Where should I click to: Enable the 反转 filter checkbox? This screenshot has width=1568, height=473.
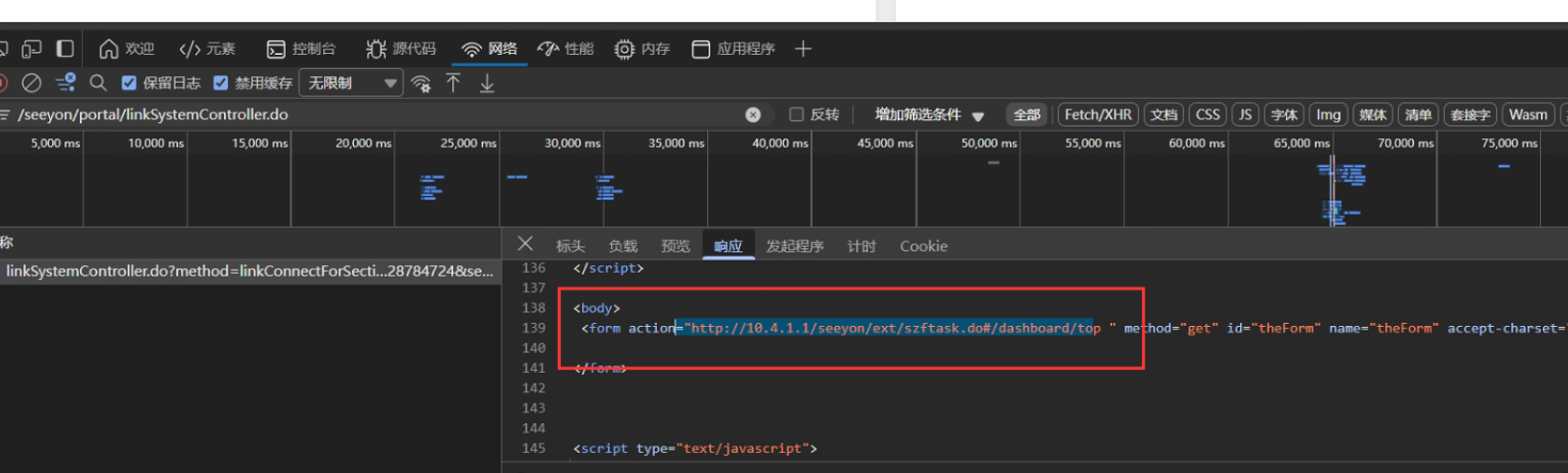click(797, 114)
